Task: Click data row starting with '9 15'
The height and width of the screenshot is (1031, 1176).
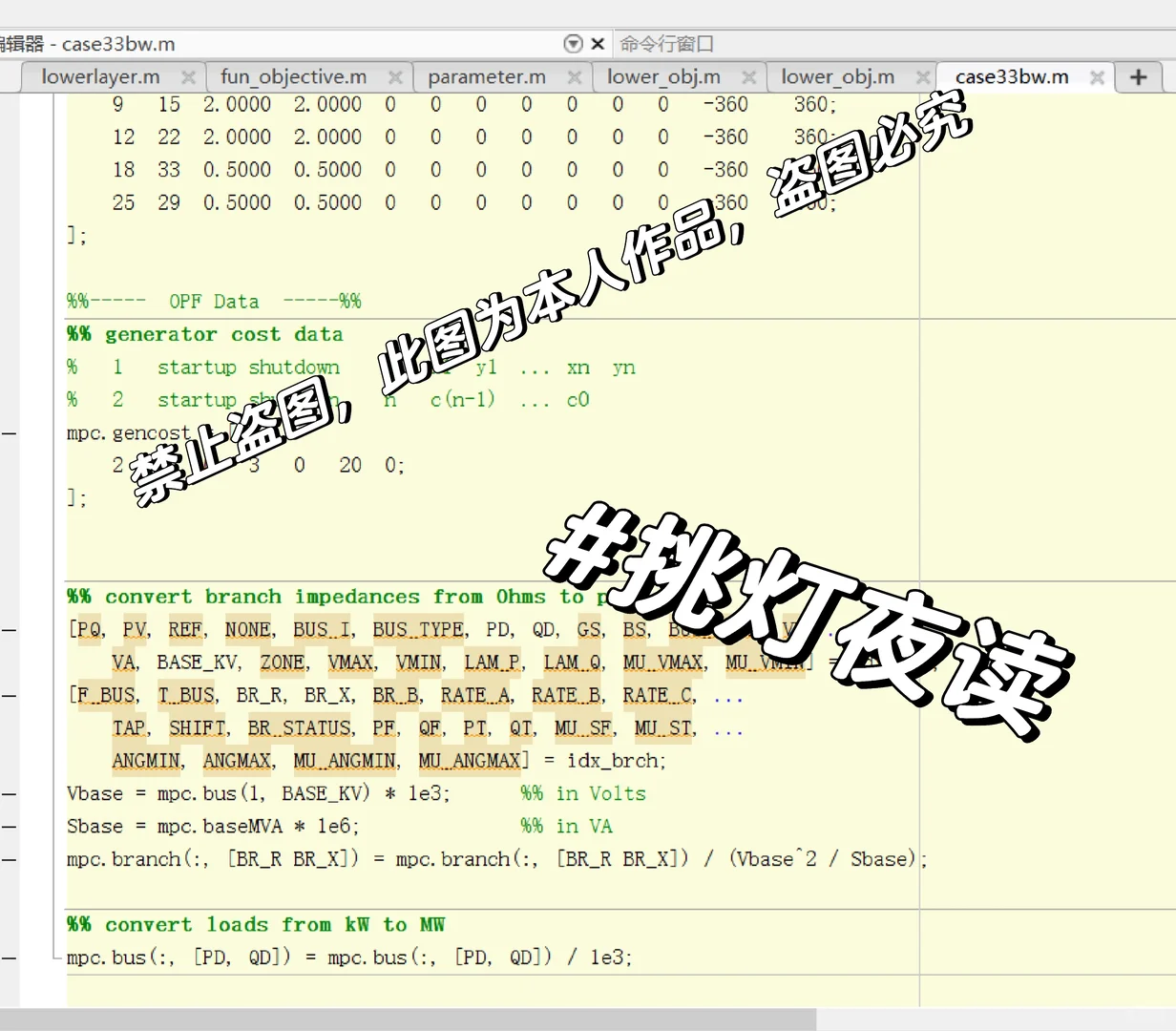Action: click(x=474, y=105)
